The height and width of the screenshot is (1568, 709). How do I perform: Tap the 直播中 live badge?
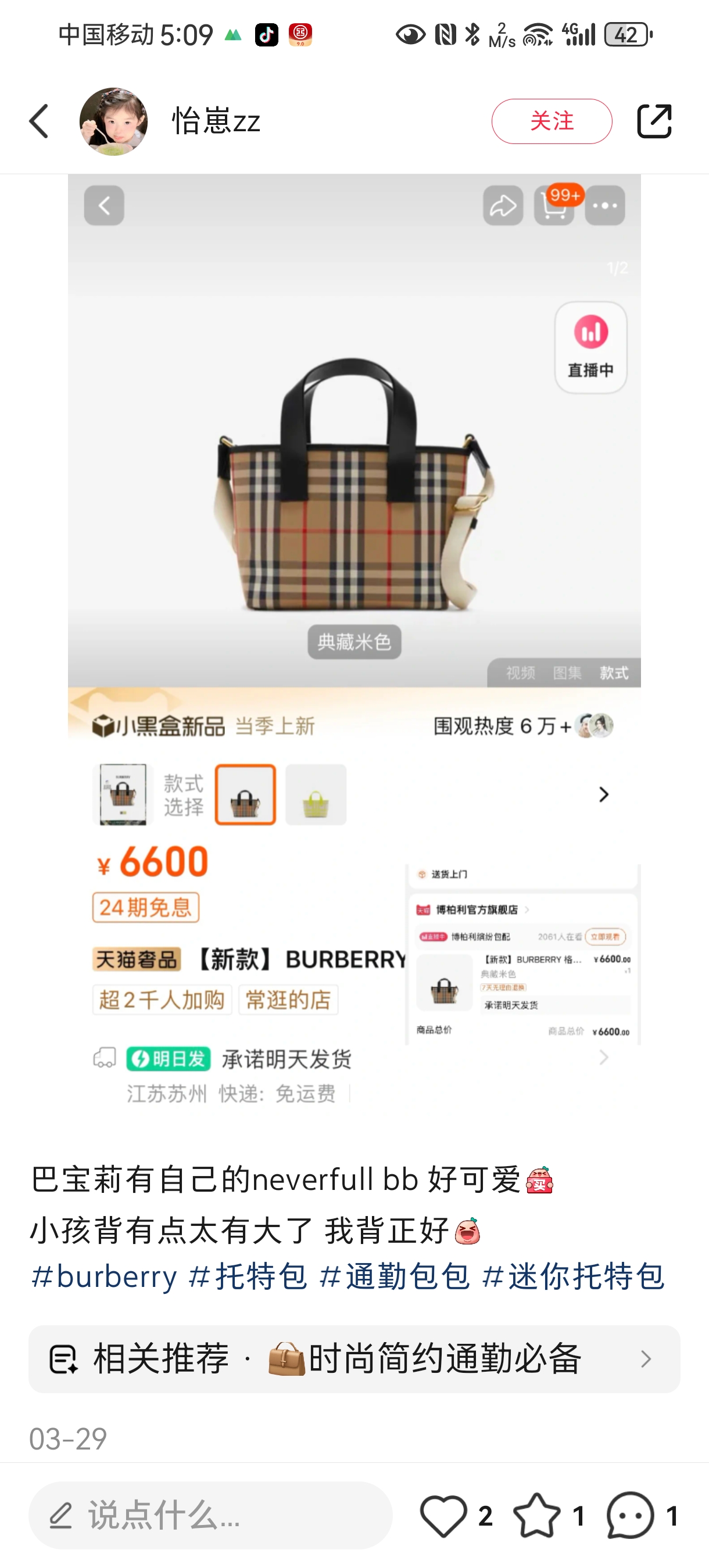click(x=591, y=347)
